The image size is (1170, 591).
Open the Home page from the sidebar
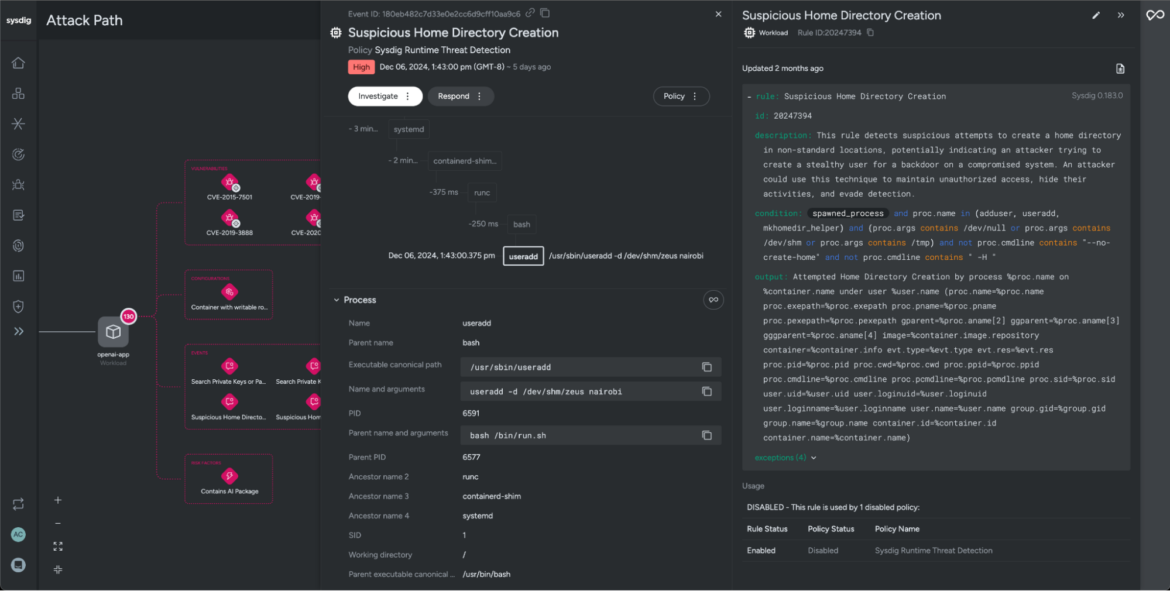tap(18, 63)
